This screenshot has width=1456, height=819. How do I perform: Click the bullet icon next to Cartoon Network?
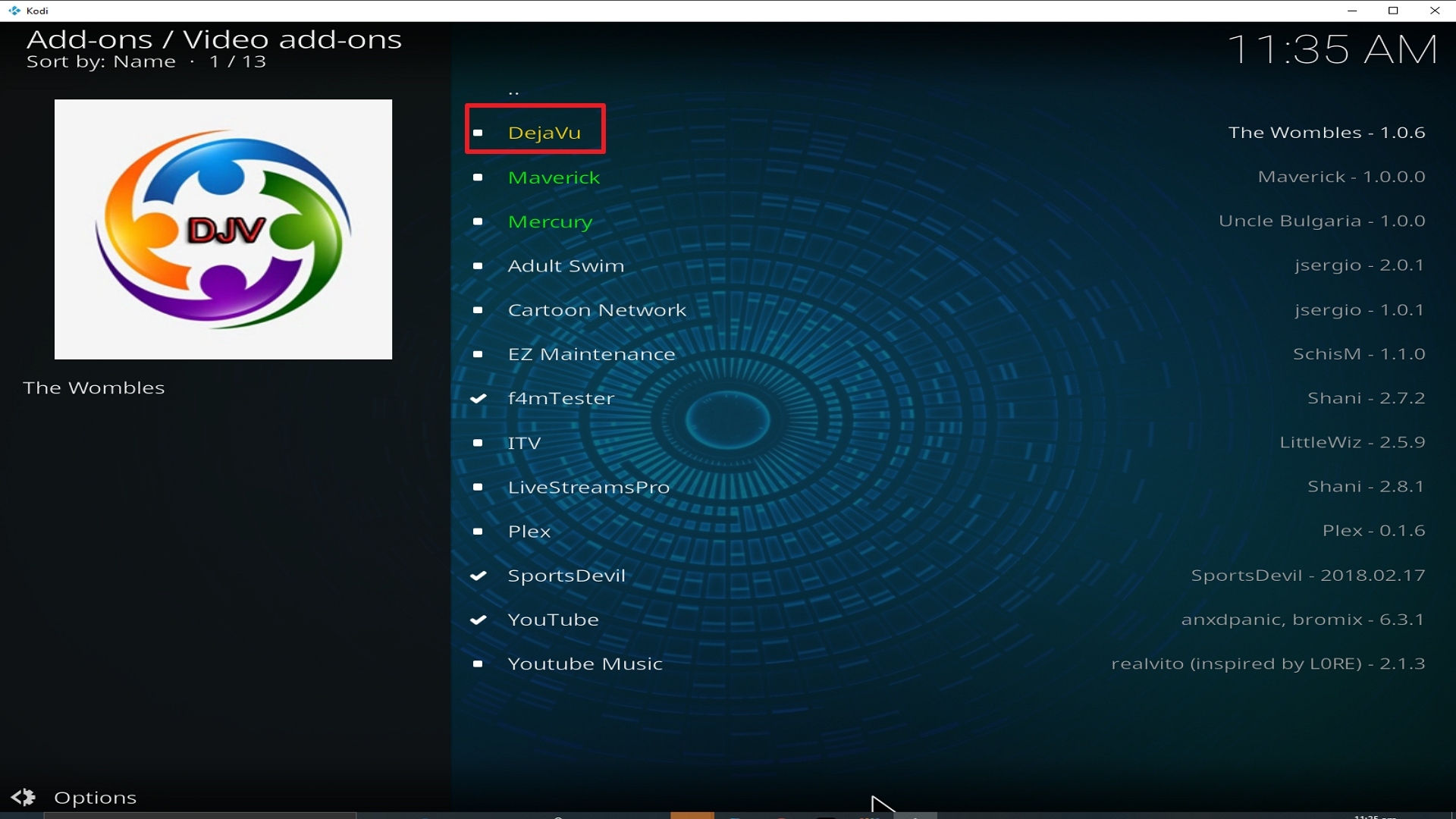pyautogui.click(x=478, y=310)
